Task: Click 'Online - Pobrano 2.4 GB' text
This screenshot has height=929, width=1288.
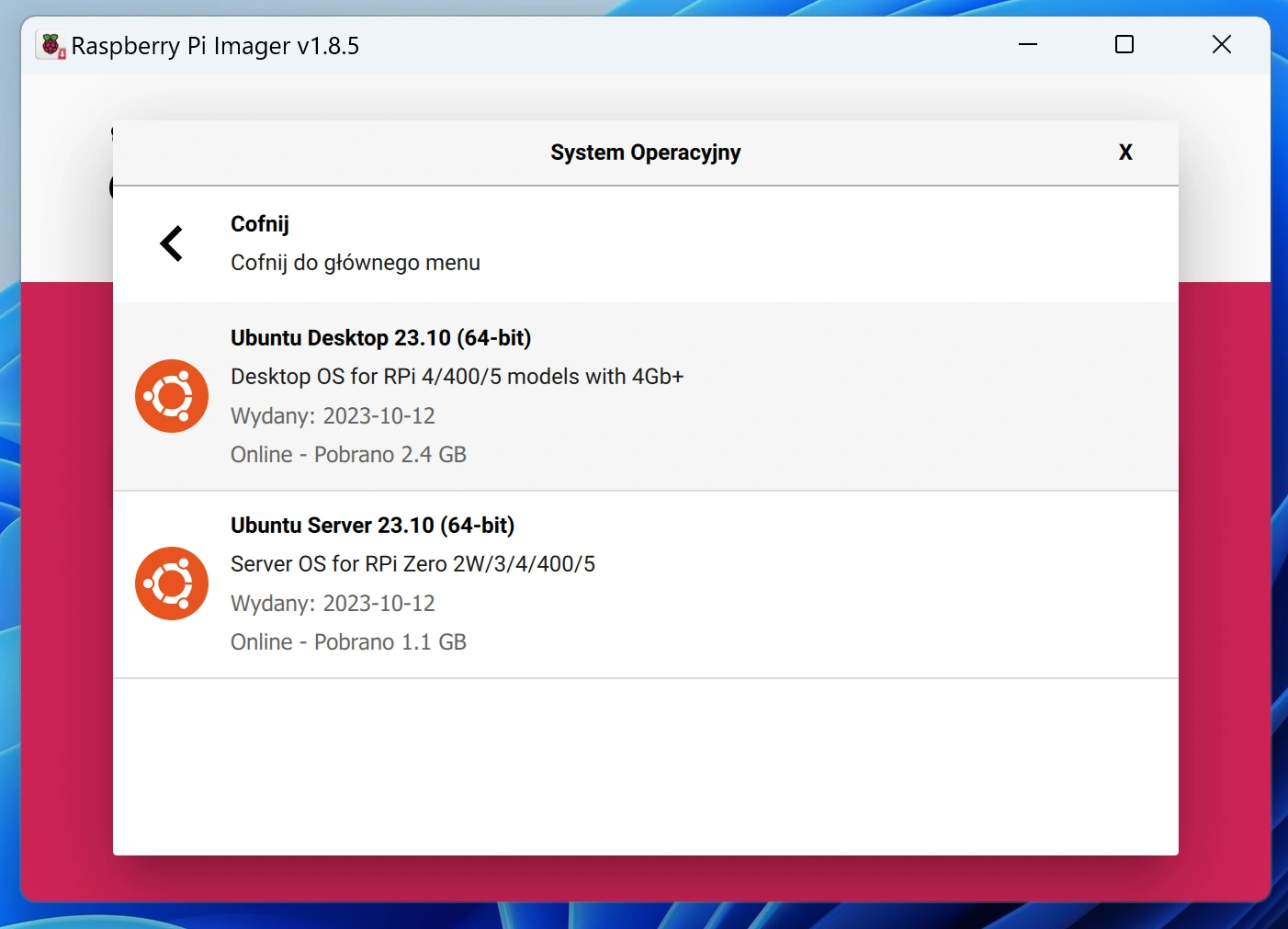Action: pos(349,455)
